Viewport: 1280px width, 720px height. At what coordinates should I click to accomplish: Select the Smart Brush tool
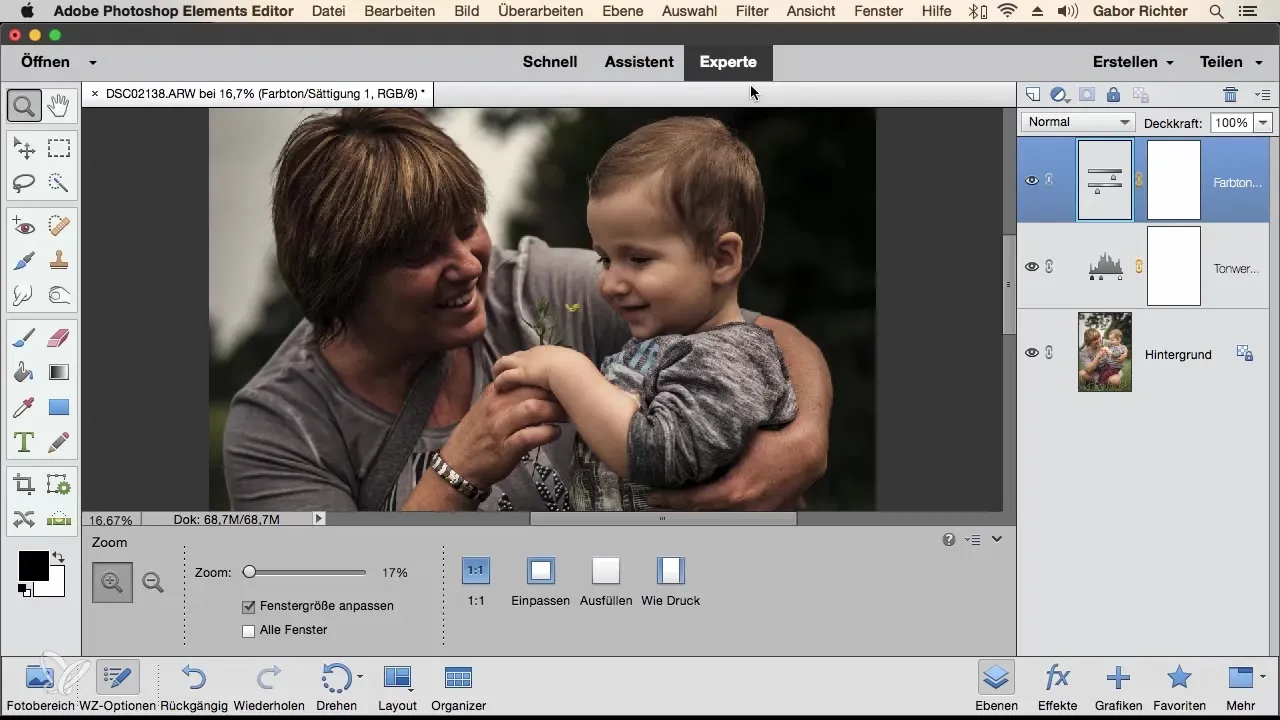point(24,261)
